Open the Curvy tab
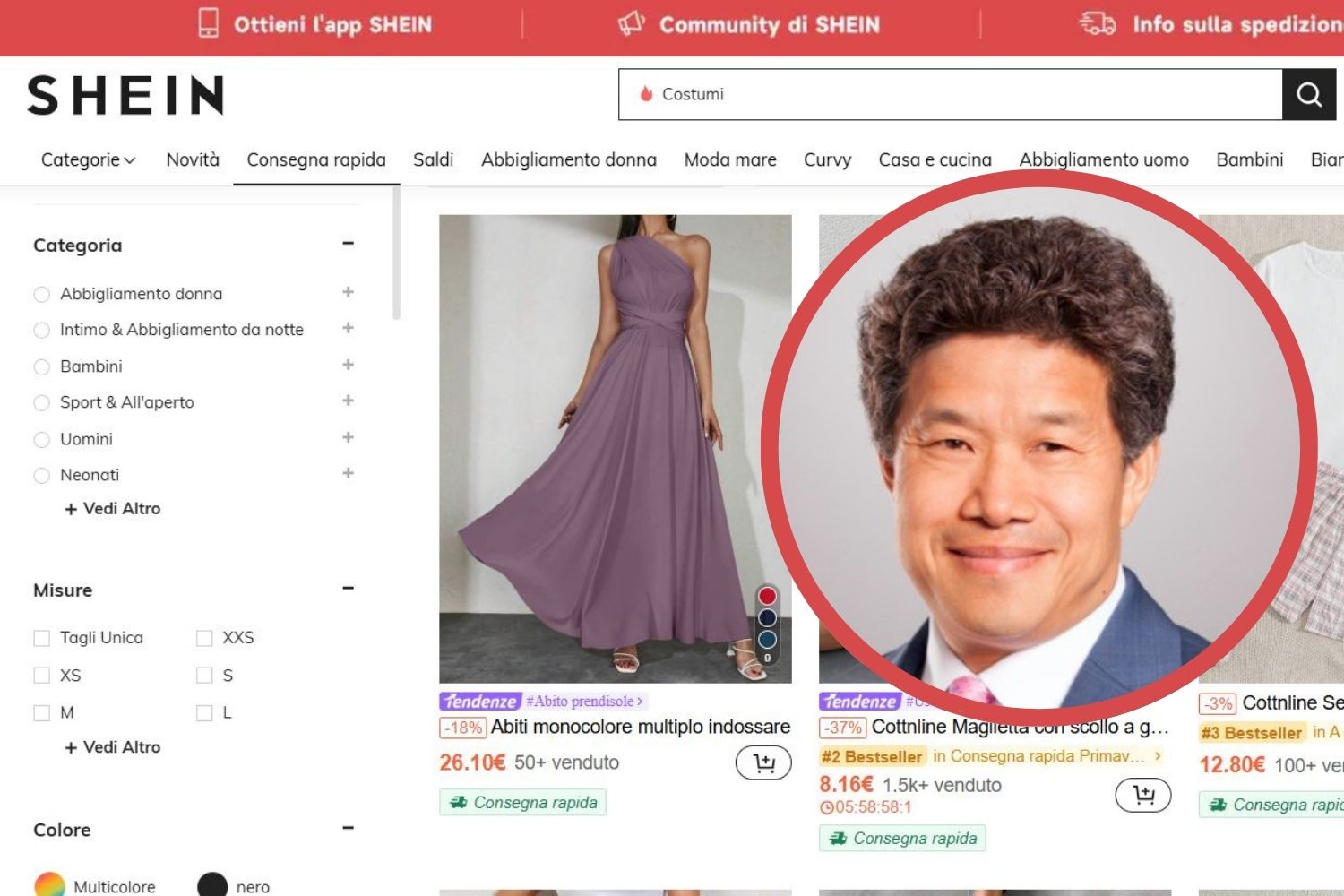The height and width of the screenshot is (896, 1344). [x=827, y=159]
